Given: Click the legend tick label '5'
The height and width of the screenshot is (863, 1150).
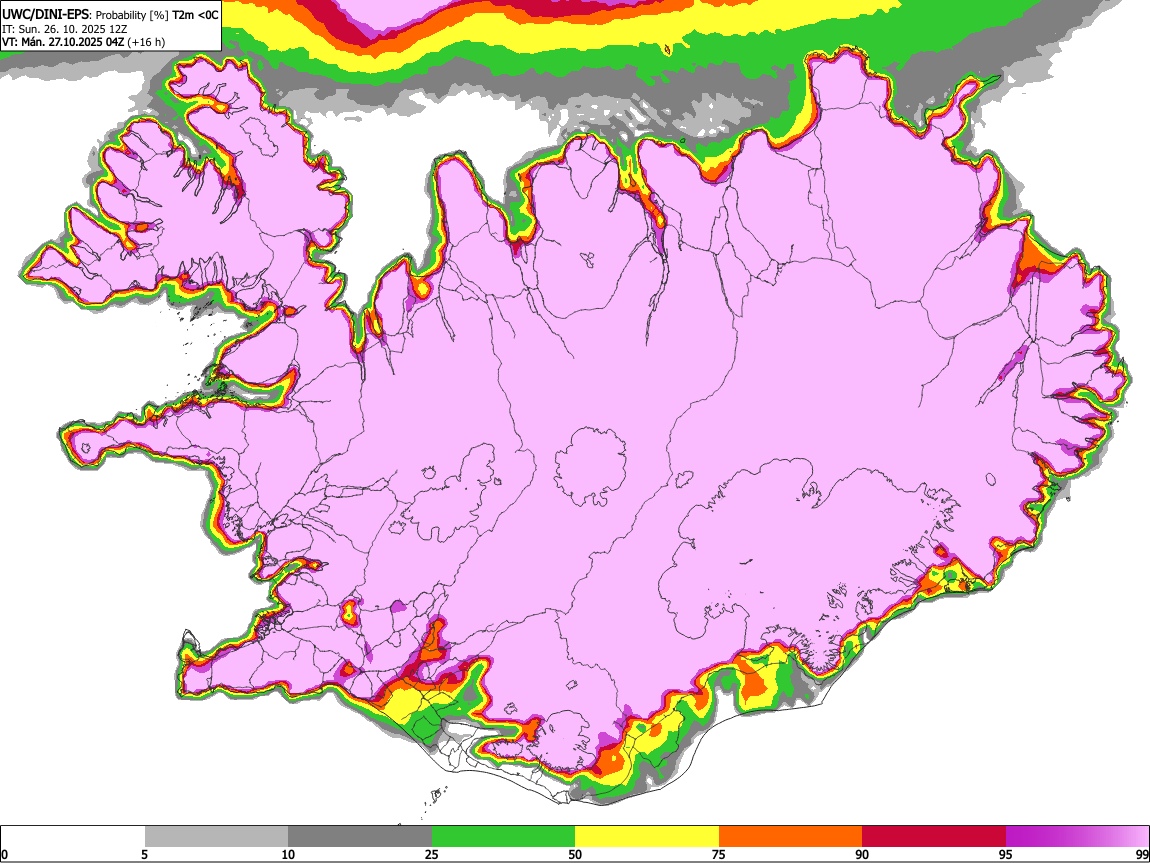Looking at the screenshot, I should click(x=144, y=855).
